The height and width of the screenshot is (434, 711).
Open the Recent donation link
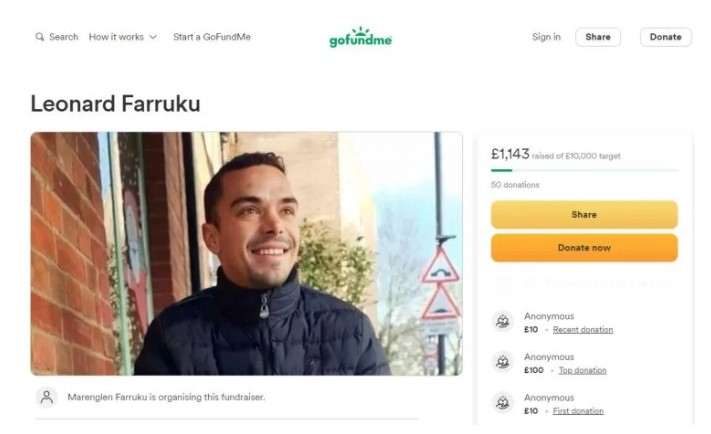click(x=583, y=330)
